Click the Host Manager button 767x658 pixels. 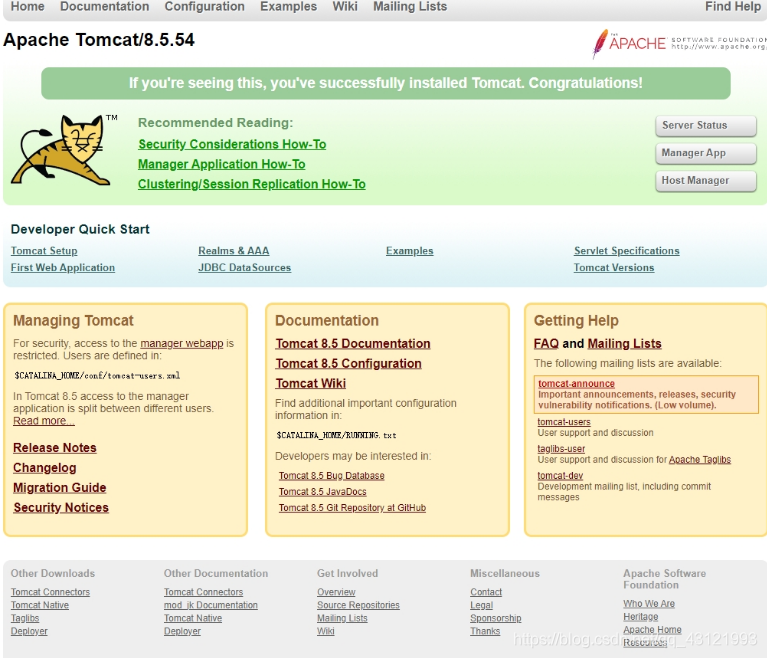[x=706, y=181]
